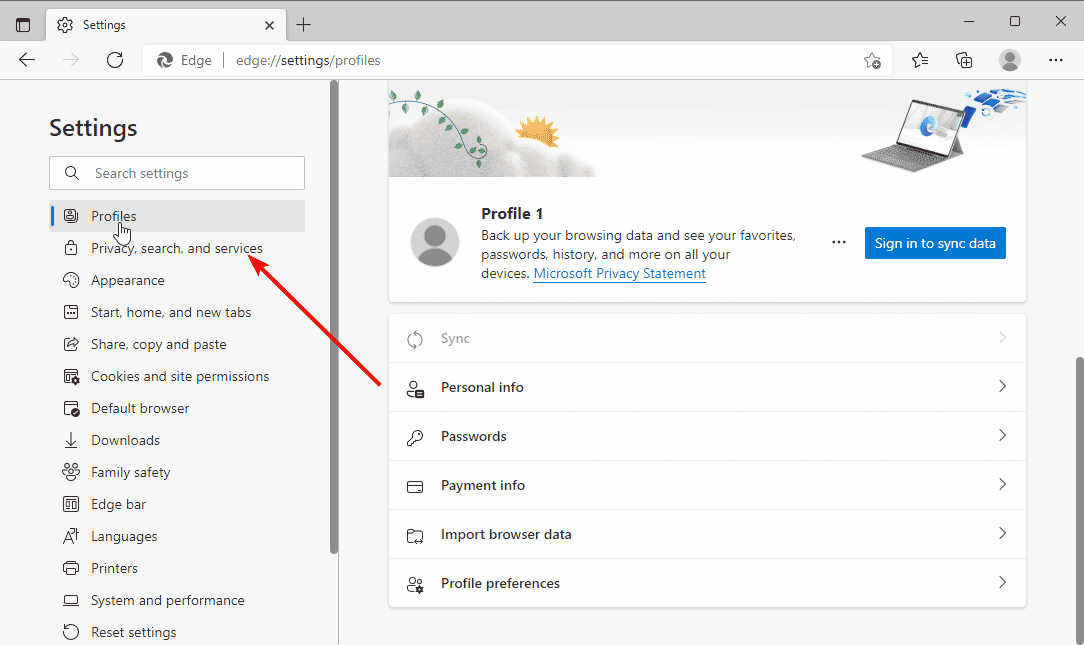Click the Edge bar icon
1084x645 pixels.
(x=71, y=504)
